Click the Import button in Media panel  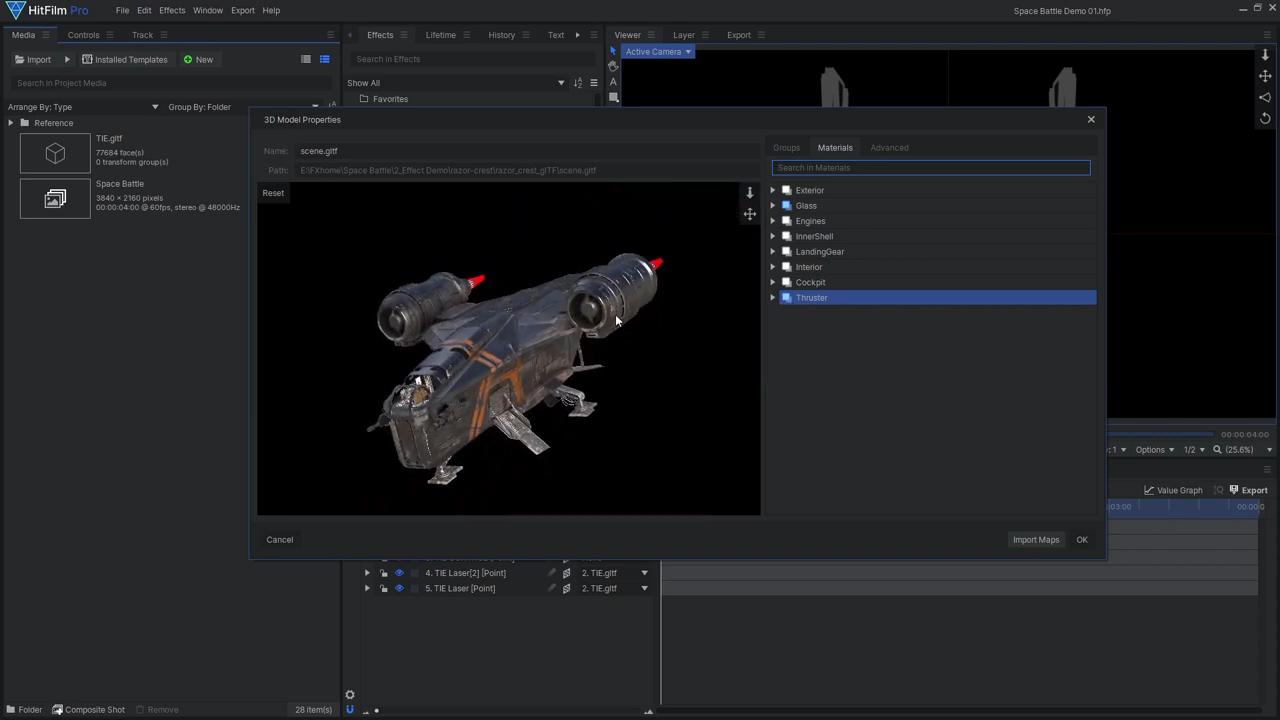(x=33, y=59)
